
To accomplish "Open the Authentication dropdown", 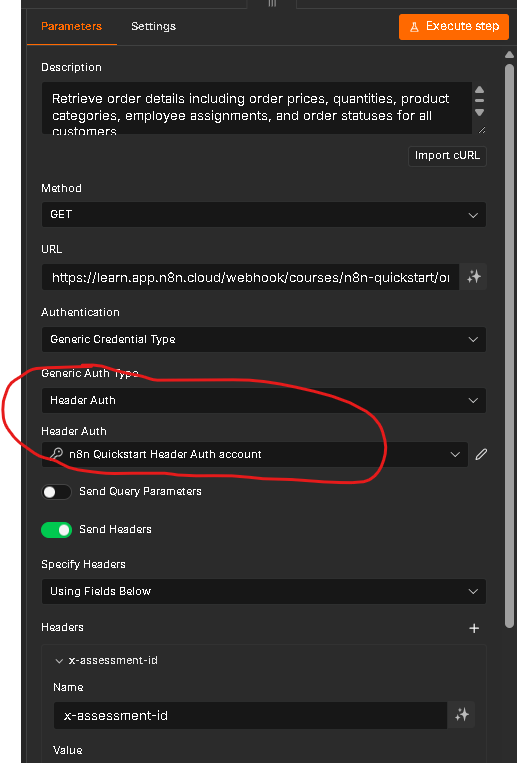I will pos(263,339).
